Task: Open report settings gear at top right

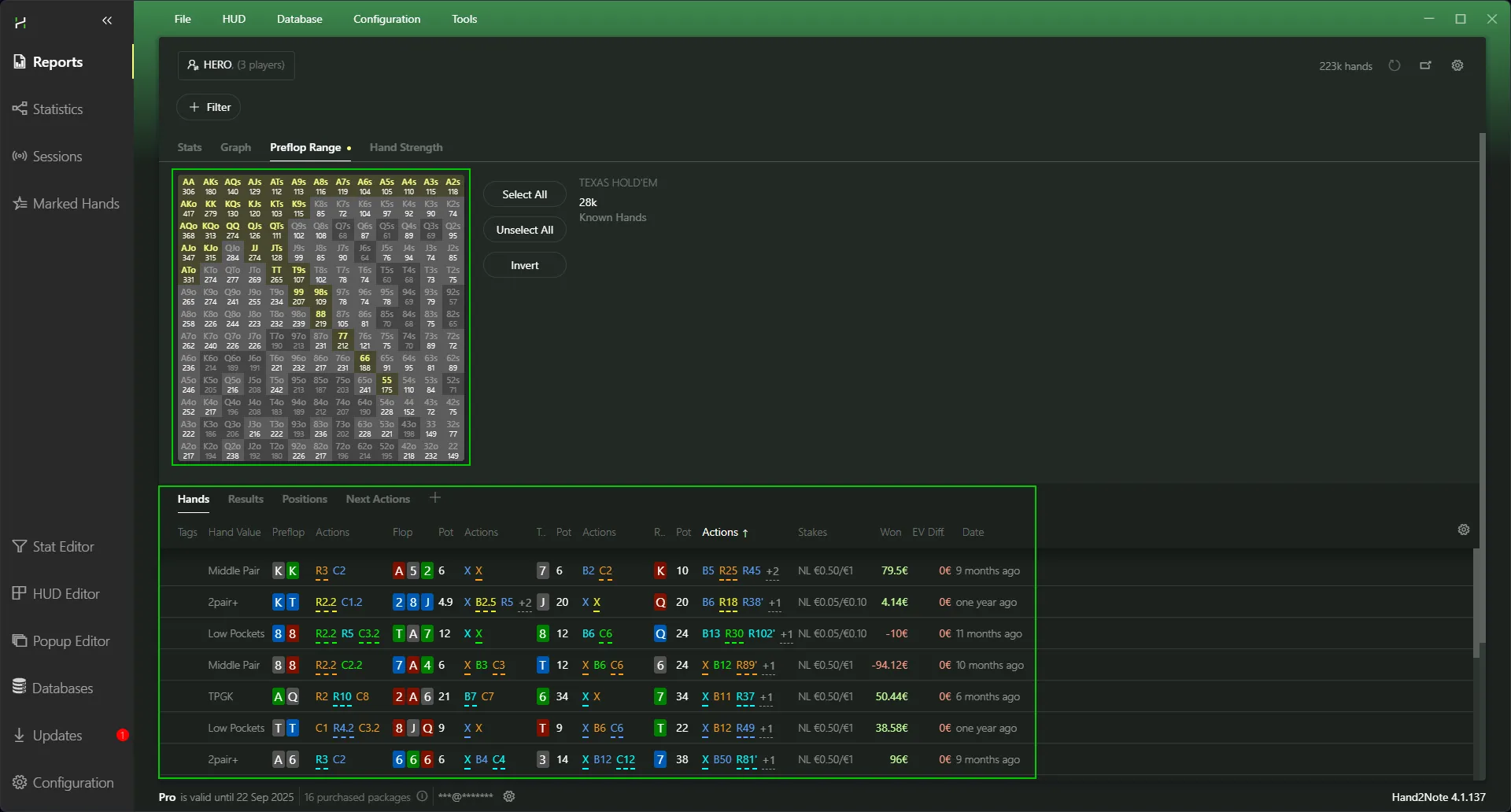Action: [x=1457, y=66]
